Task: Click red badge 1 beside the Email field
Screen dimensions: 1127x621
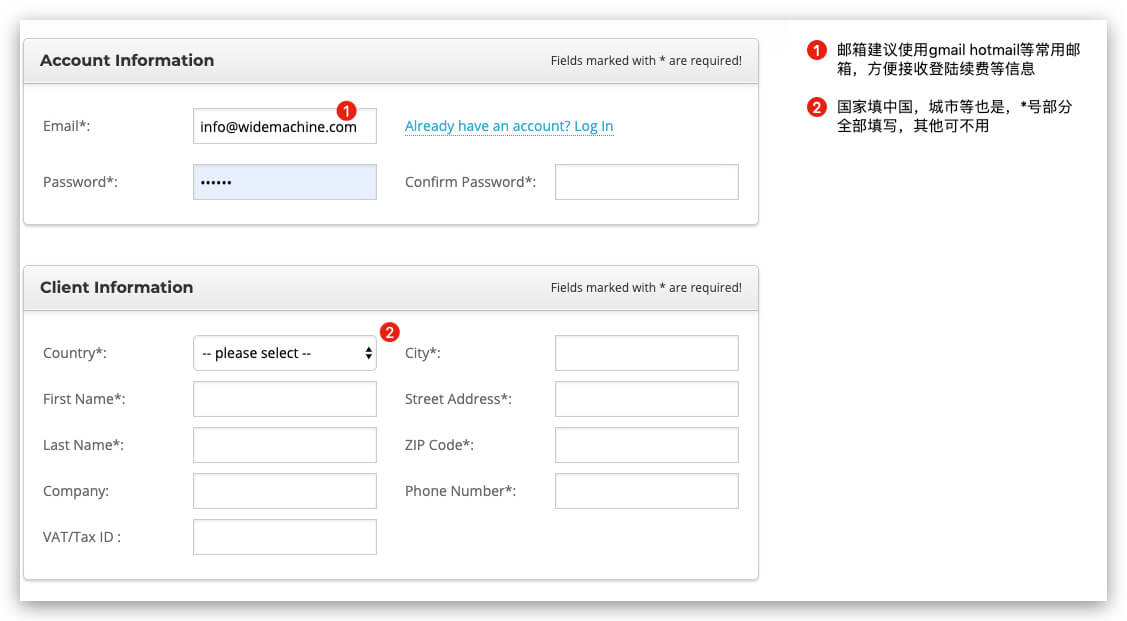Action: click(x=347, y=110)
